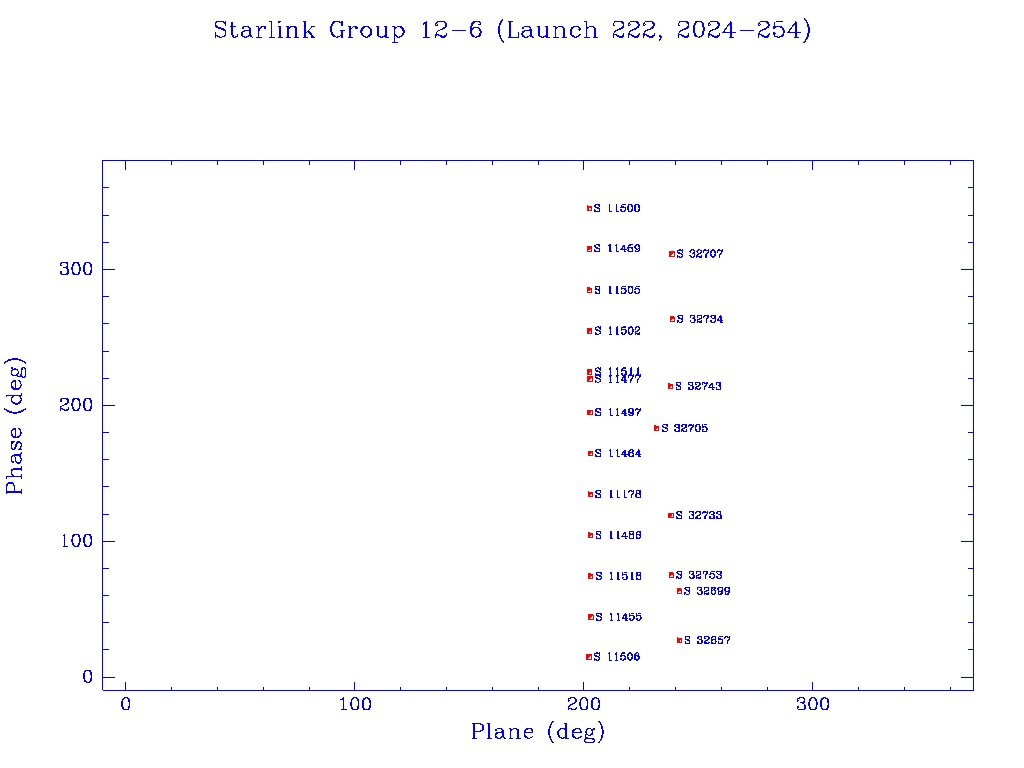Click the 200 tick label on Phase axis
This screenshot has height=768, width=1024.
[76, 405]
